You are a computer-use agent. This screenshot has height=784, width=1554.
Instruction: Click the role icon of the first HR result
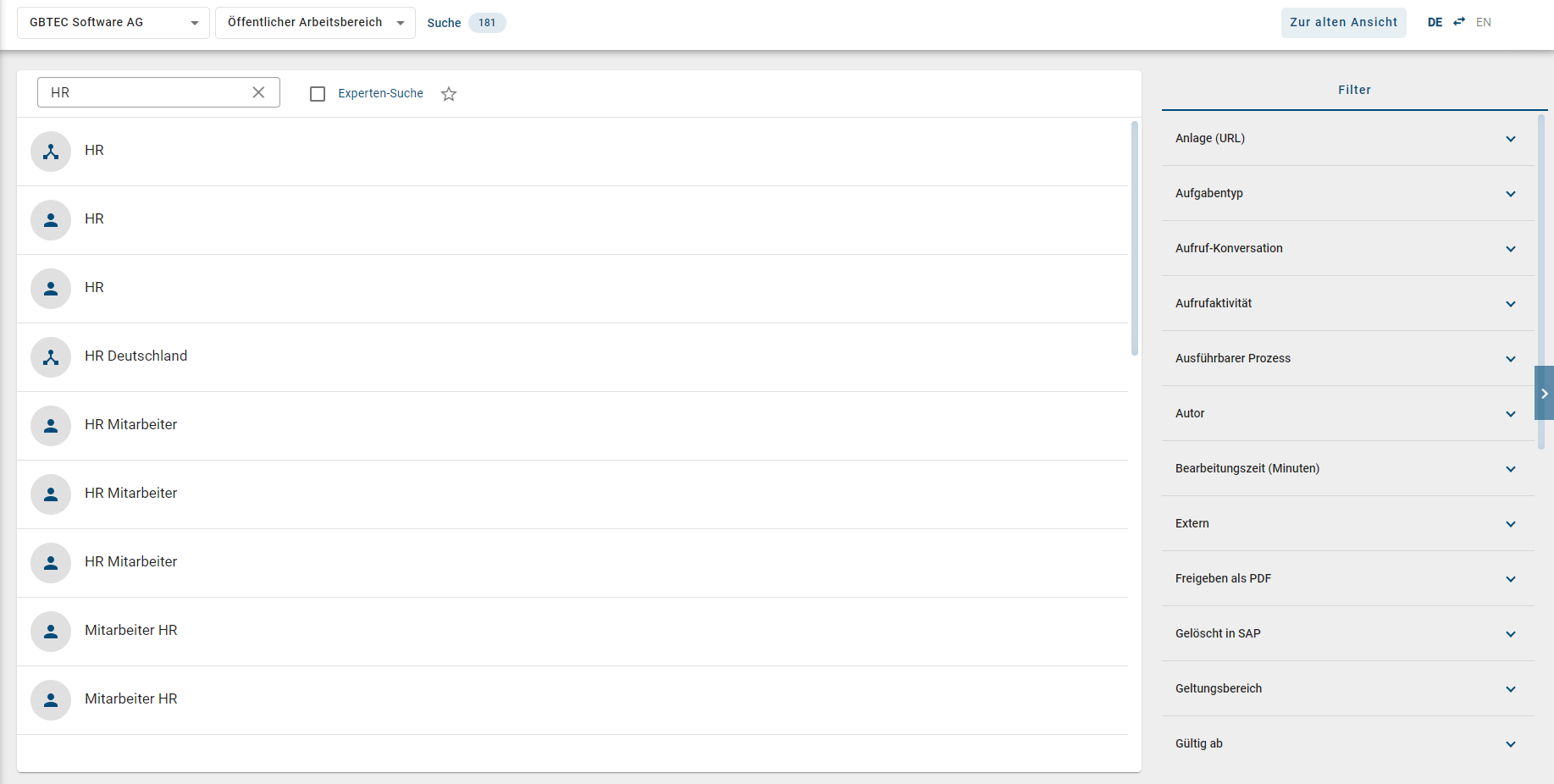(51, 152)
